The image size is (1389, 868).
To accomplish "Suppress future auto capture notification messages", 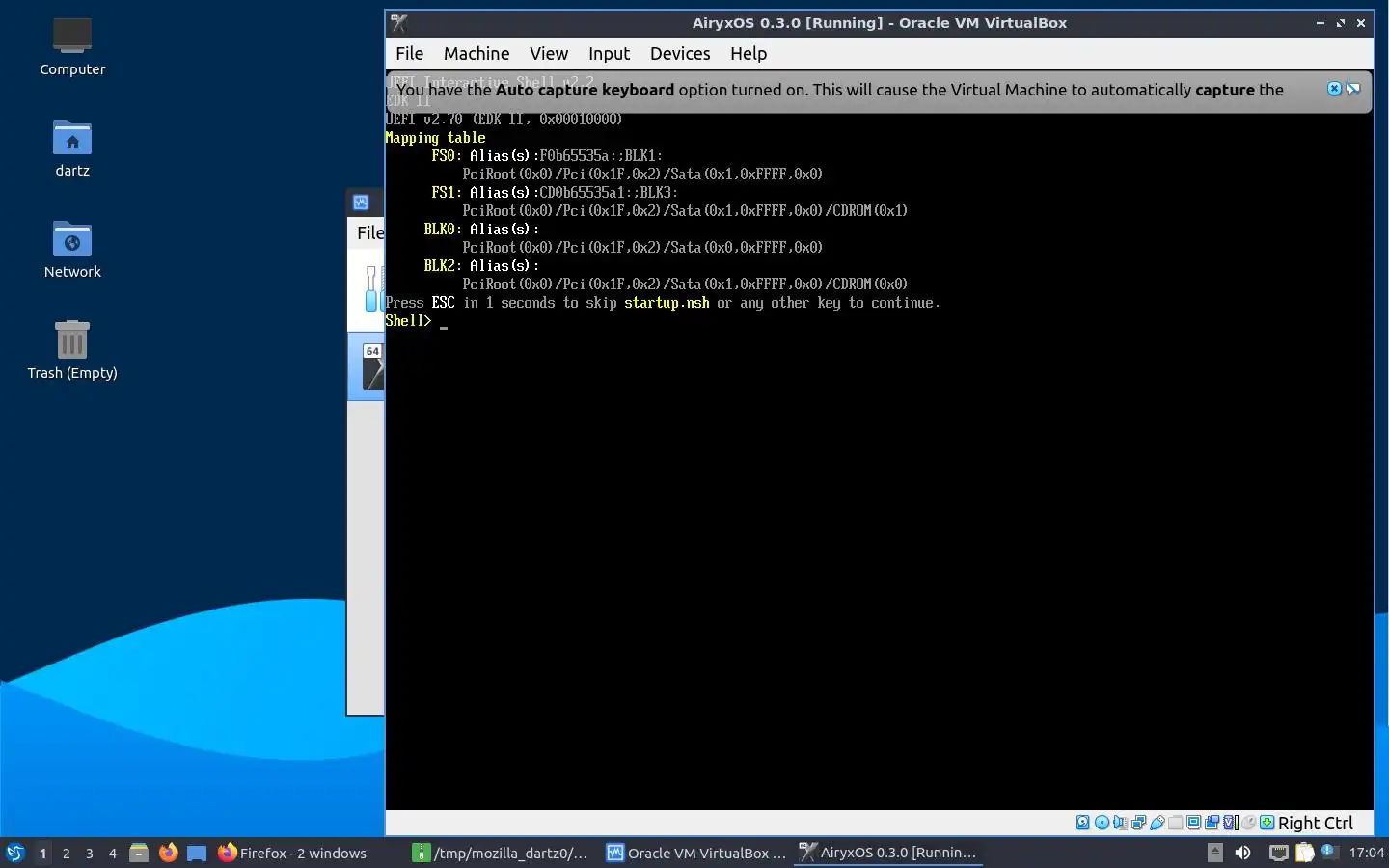I will click(1353, 89).
